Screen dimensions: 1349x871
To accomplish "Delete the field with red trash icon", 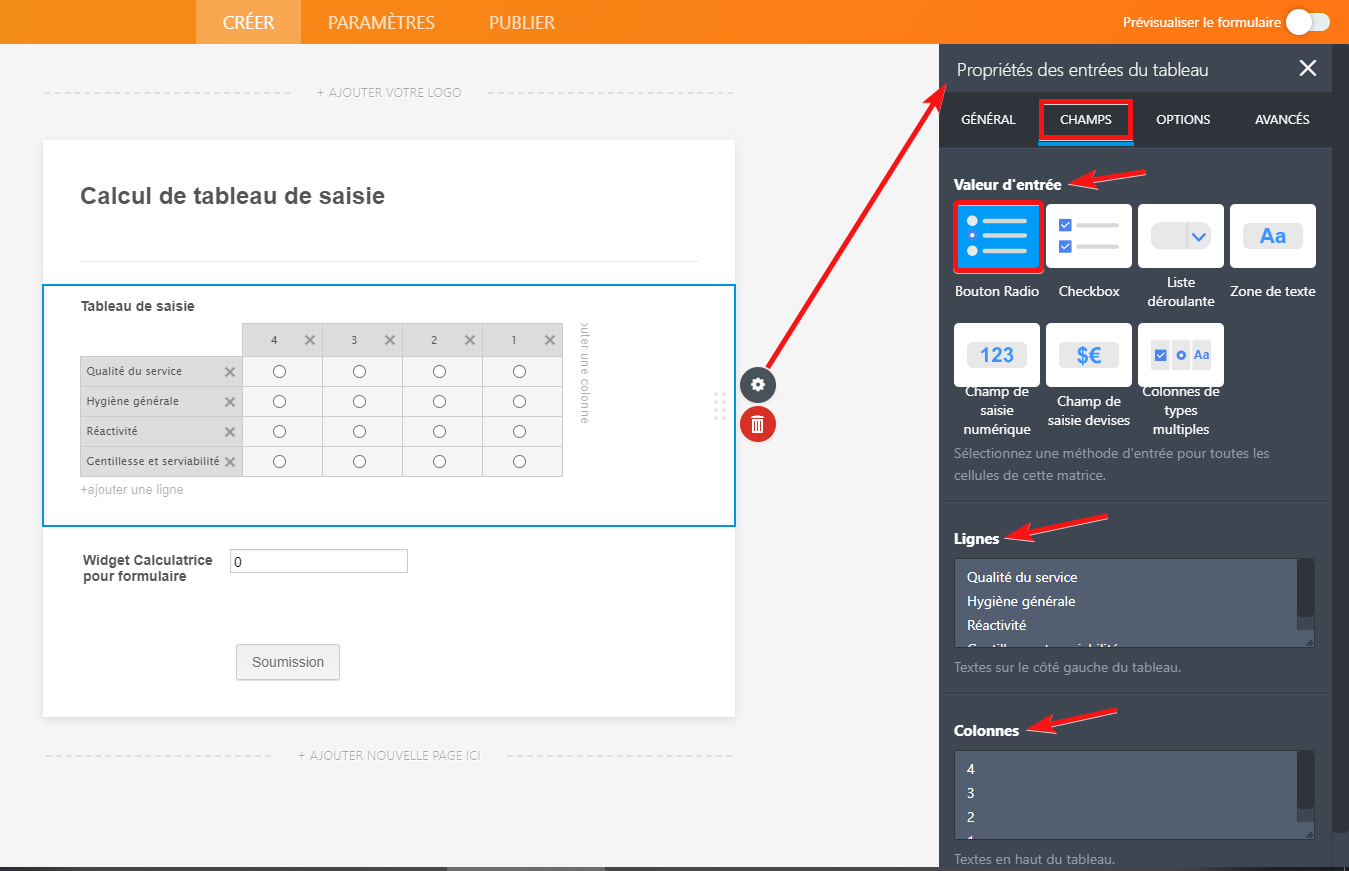I will click(758, 424).
